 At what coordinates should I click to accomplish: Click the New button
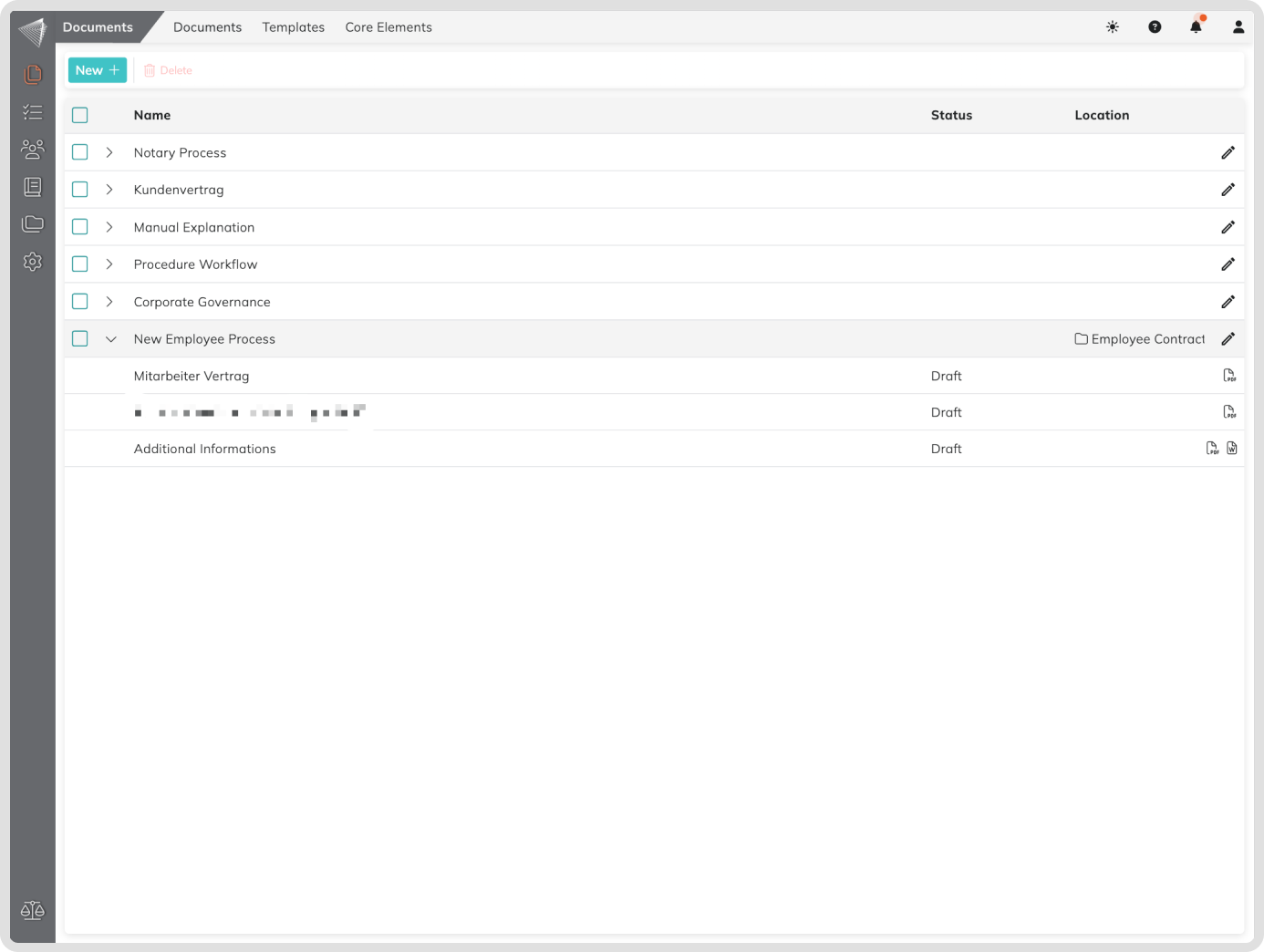tap(97, 70)
